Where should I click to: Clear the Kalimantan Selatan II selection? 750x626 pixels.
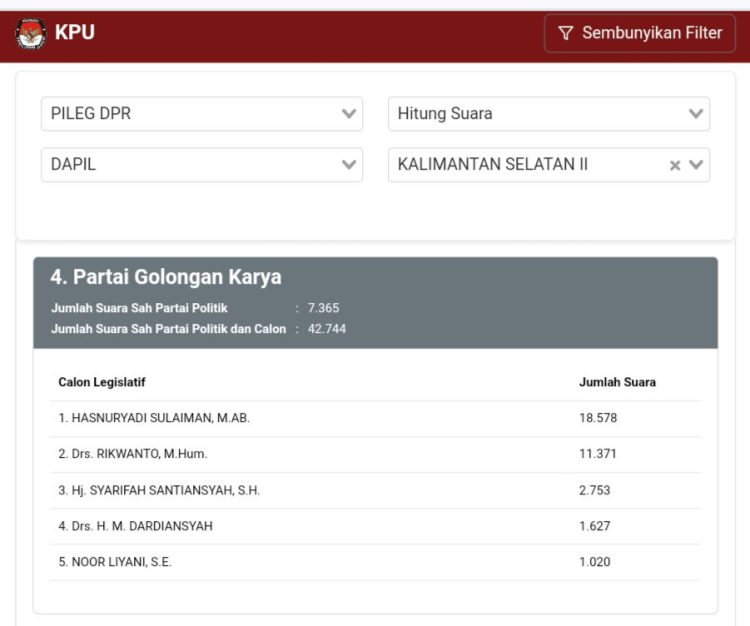(x=675, y=166)
